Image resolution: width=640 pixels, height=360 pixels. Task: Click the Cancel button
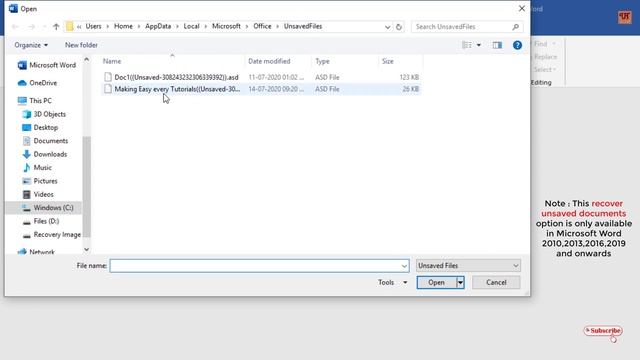[496, 282]
